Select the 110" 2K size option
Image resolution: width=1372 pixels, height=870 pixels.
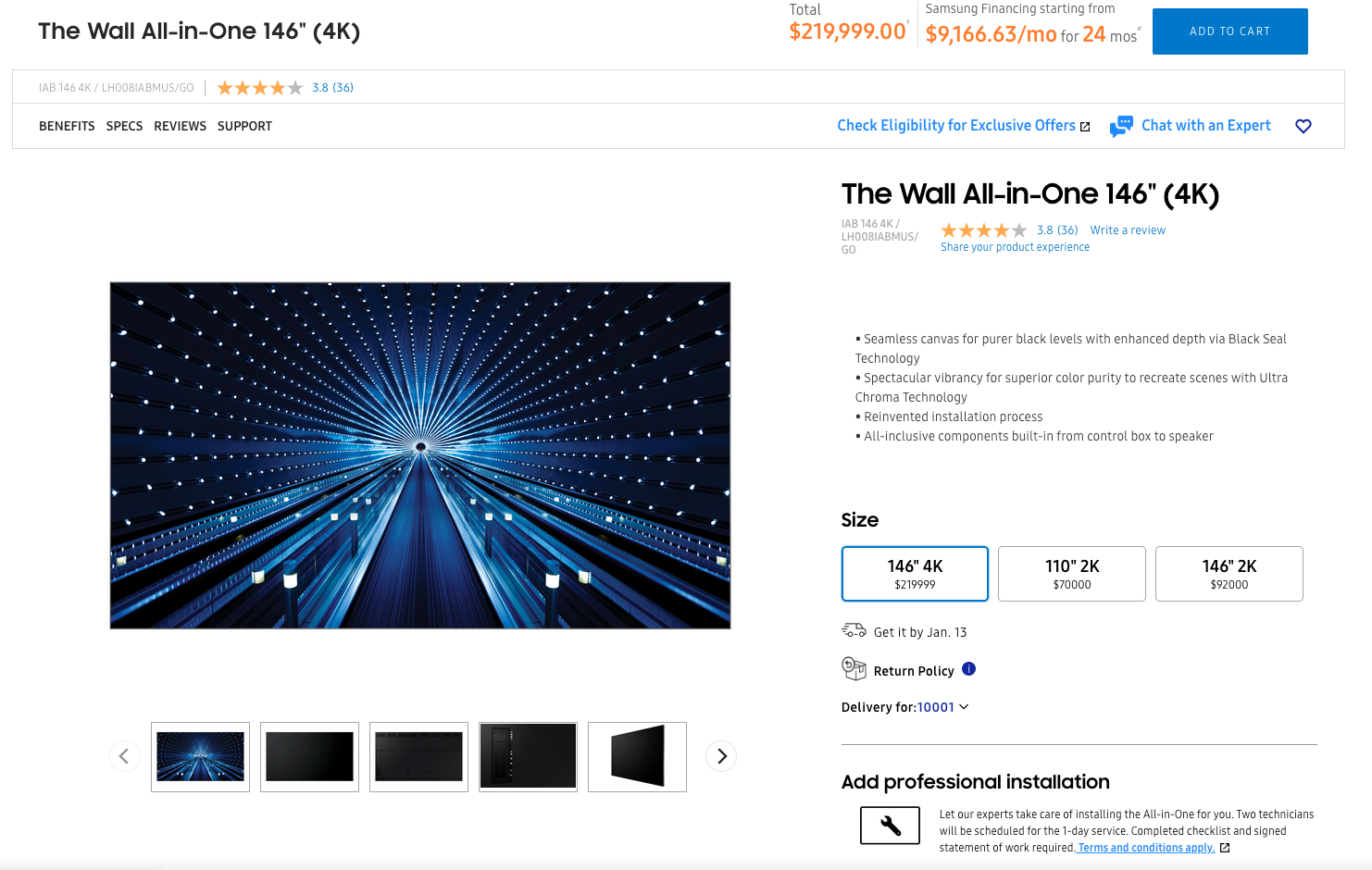click(1071, 573)
